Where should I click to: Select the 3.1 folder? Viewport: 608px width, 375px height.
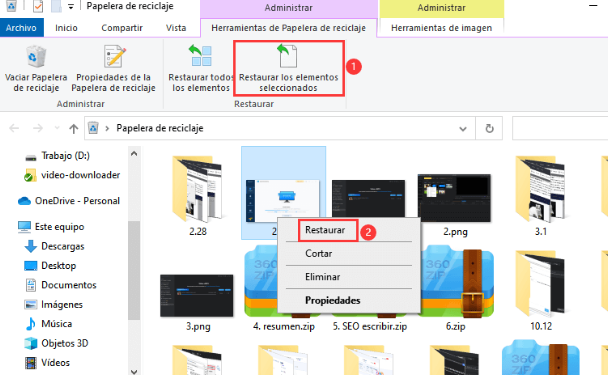(541, 196)
